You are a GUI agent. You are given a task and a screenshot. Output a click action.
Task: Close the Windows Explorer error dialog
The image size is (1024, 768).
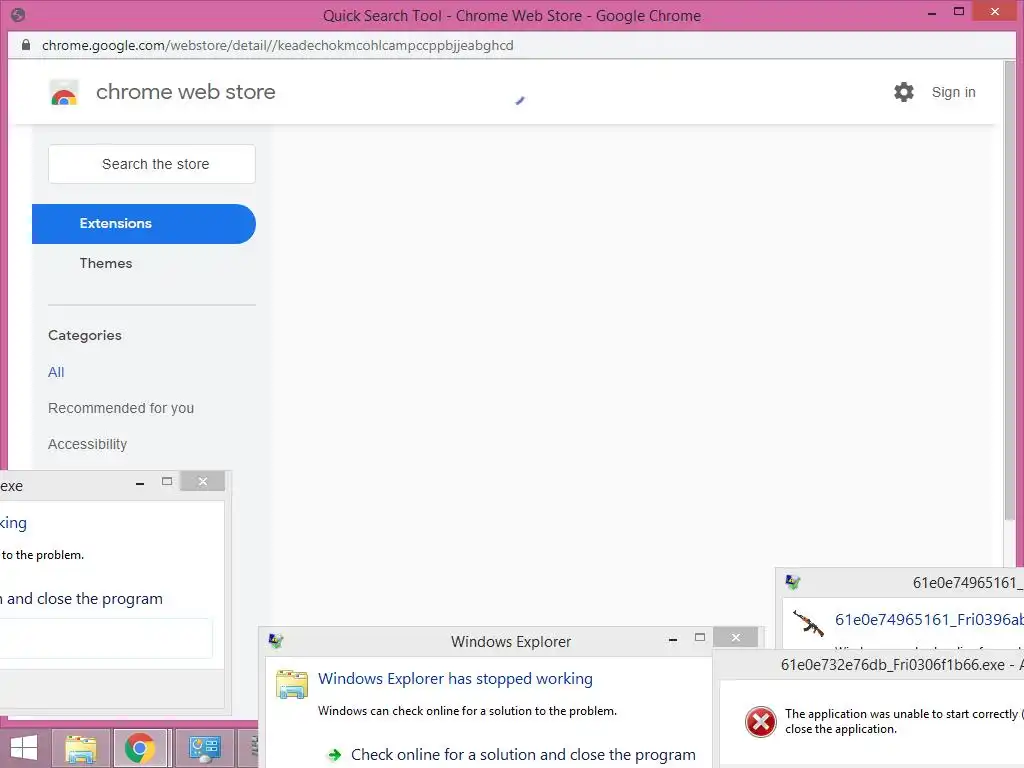(x=736, y=637)
